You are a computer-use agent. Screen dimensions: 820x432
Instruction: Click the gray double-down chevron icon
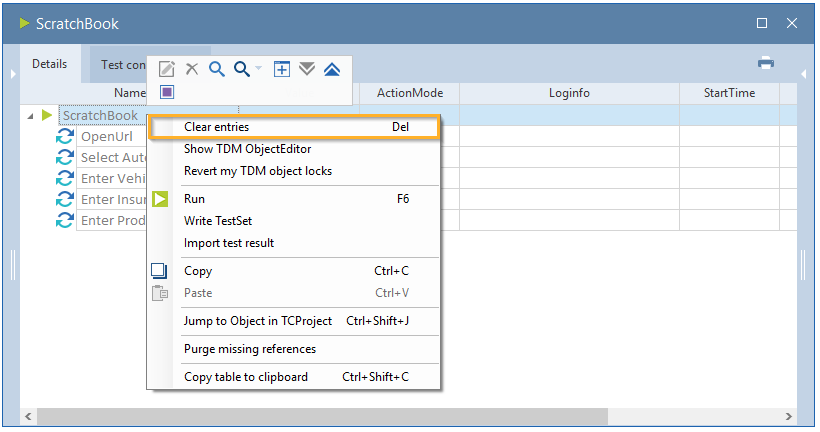tap(307, 69)
